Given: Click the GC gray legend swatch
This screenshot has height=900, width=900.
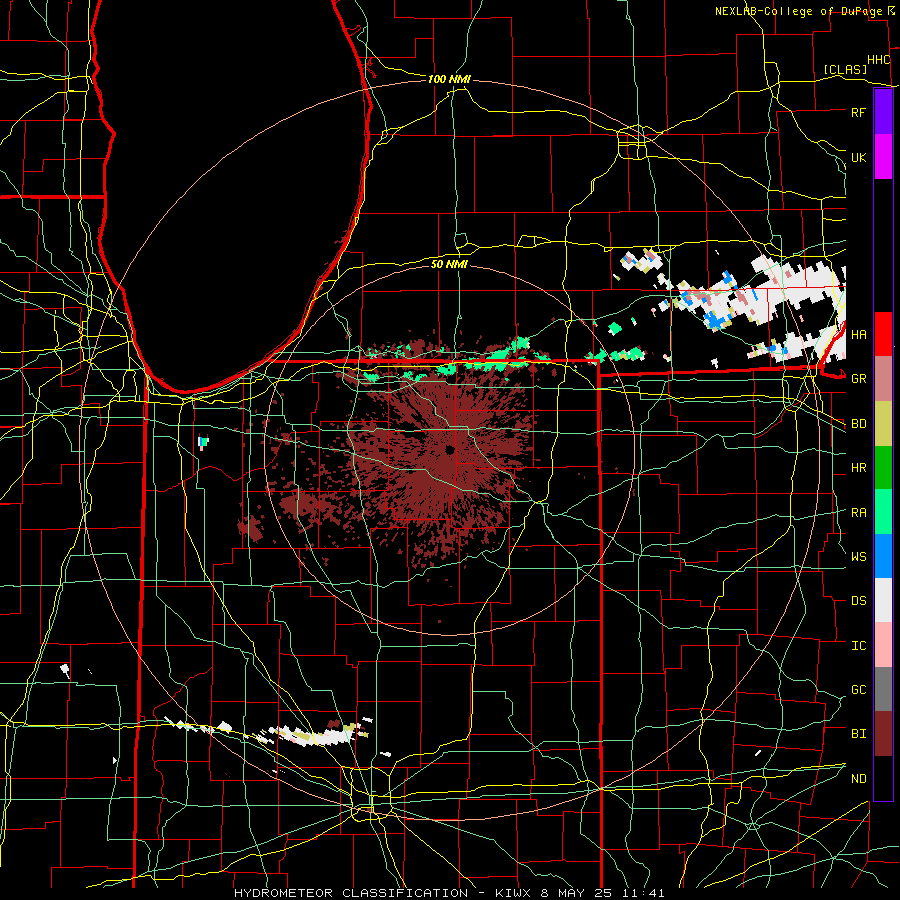Looking at the screenshot, I should tap(883, 689).
